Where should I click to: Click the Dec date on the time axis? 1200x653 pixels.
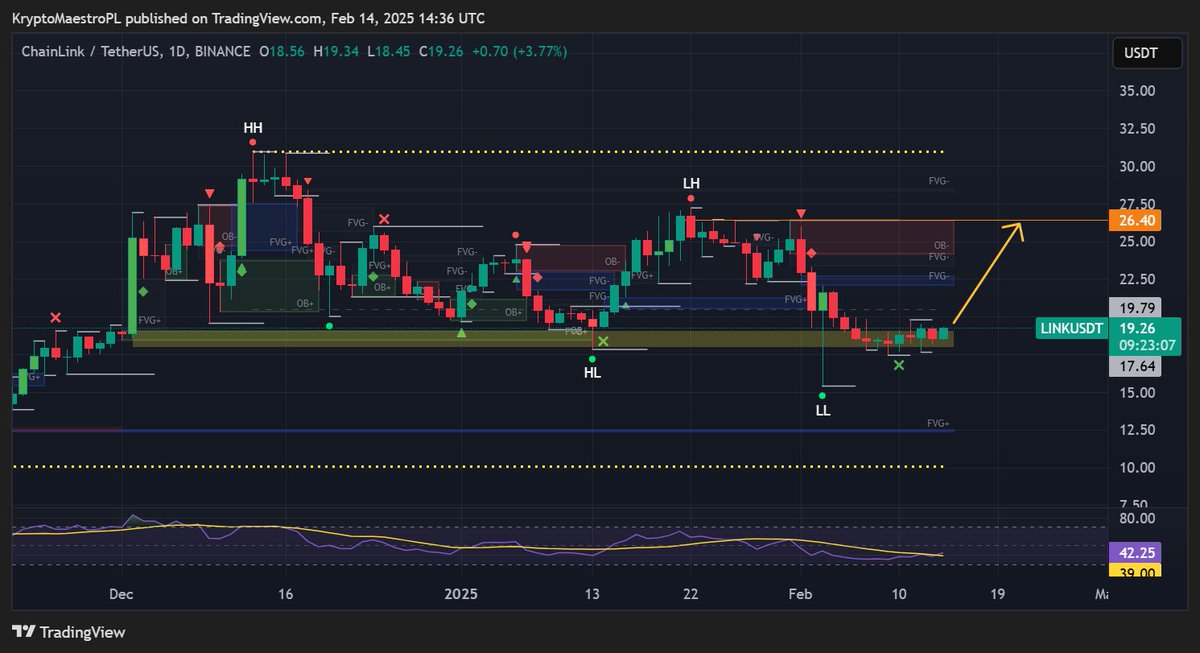point(121,594)
